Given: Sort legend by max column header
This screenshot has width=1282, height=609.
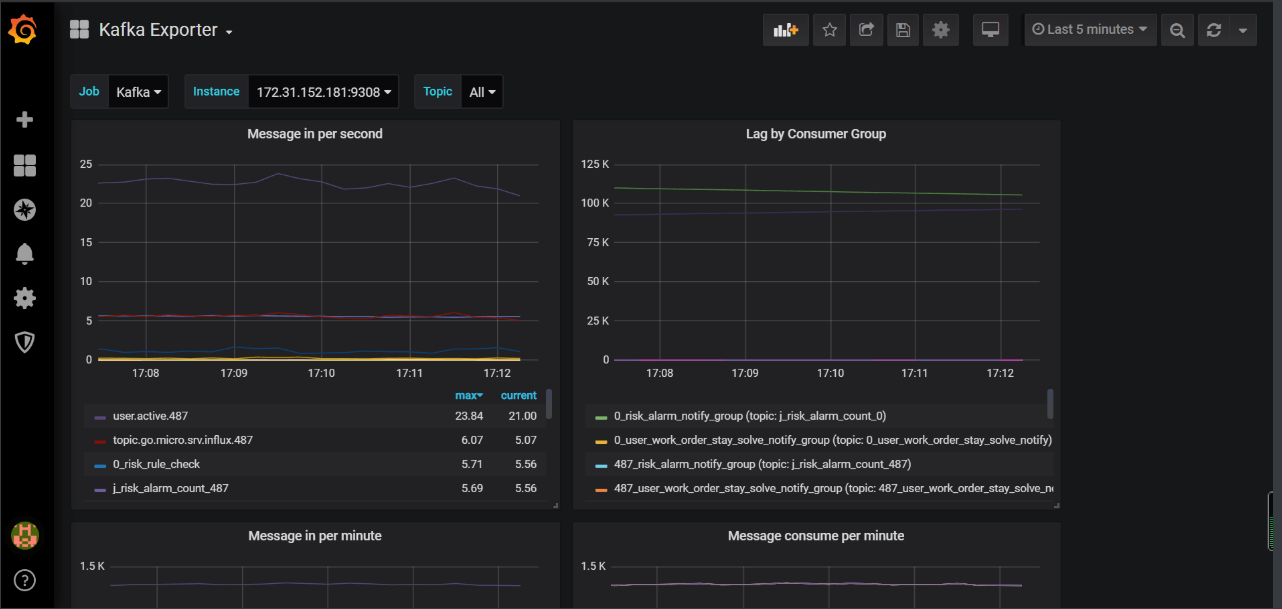Looking at the screenshot, I should (469, 396).
